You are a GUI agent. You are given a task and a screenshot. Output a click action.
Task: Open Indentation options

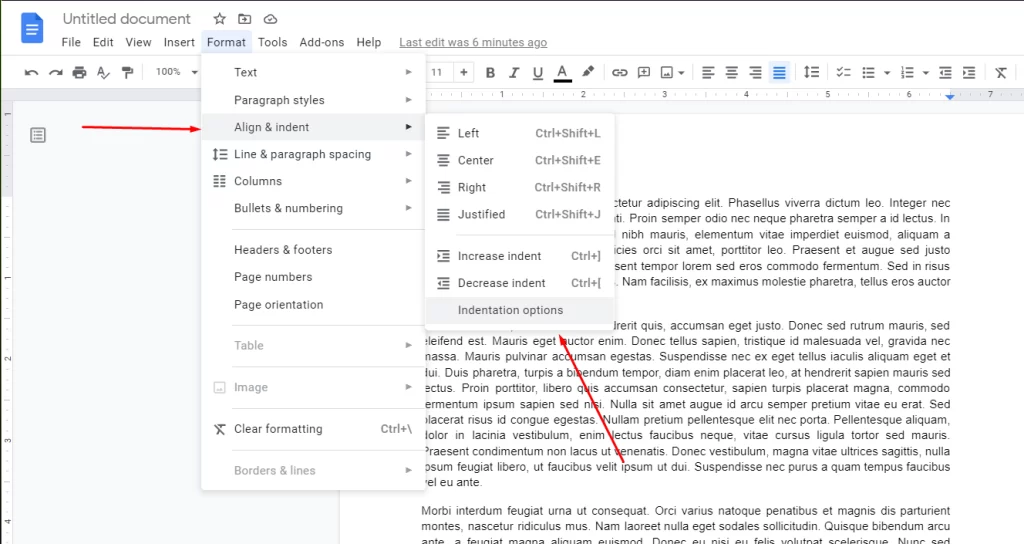(x=520, y=310)
